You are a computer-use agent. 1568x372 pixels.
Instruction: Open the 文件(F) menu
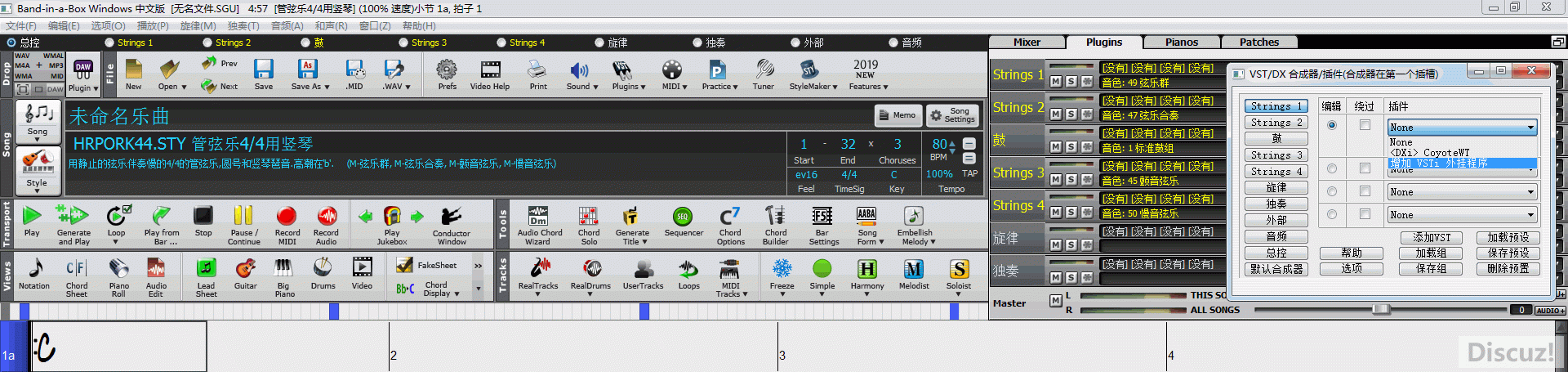21,26
